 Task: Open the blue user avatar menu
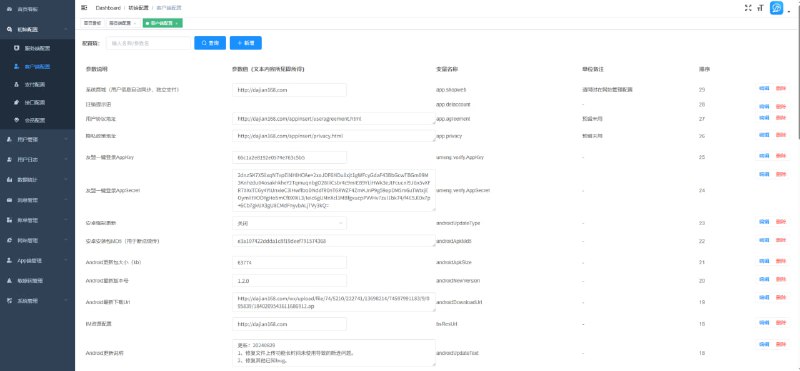point(776,8)
